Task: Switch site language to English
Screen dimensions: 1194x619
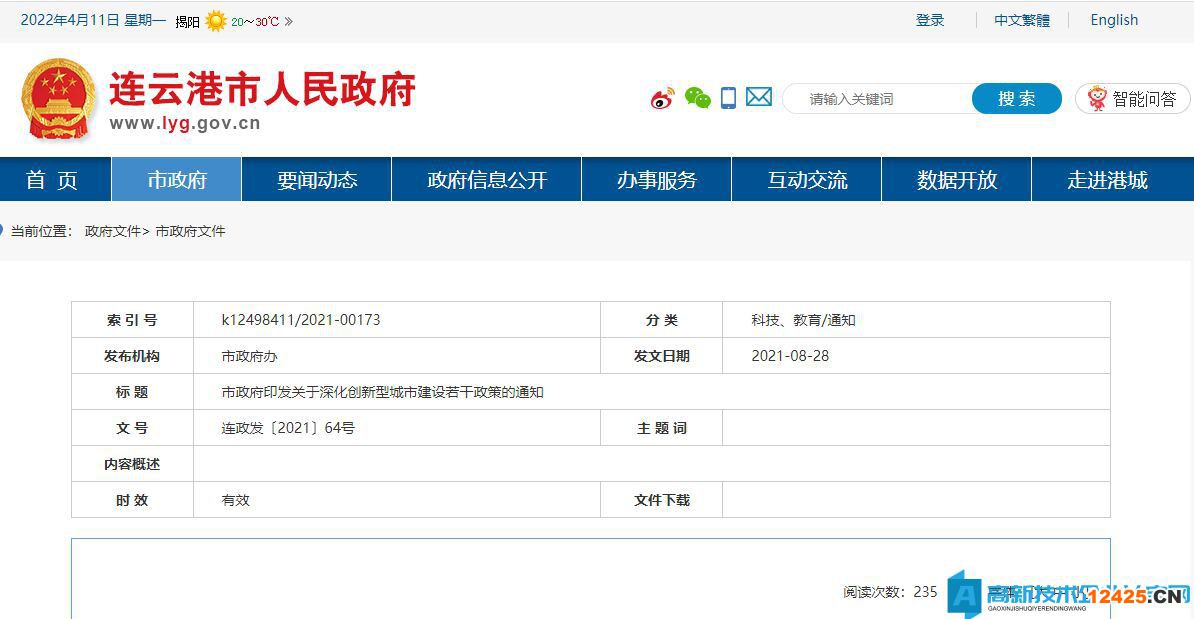Action: (1114, 20)
